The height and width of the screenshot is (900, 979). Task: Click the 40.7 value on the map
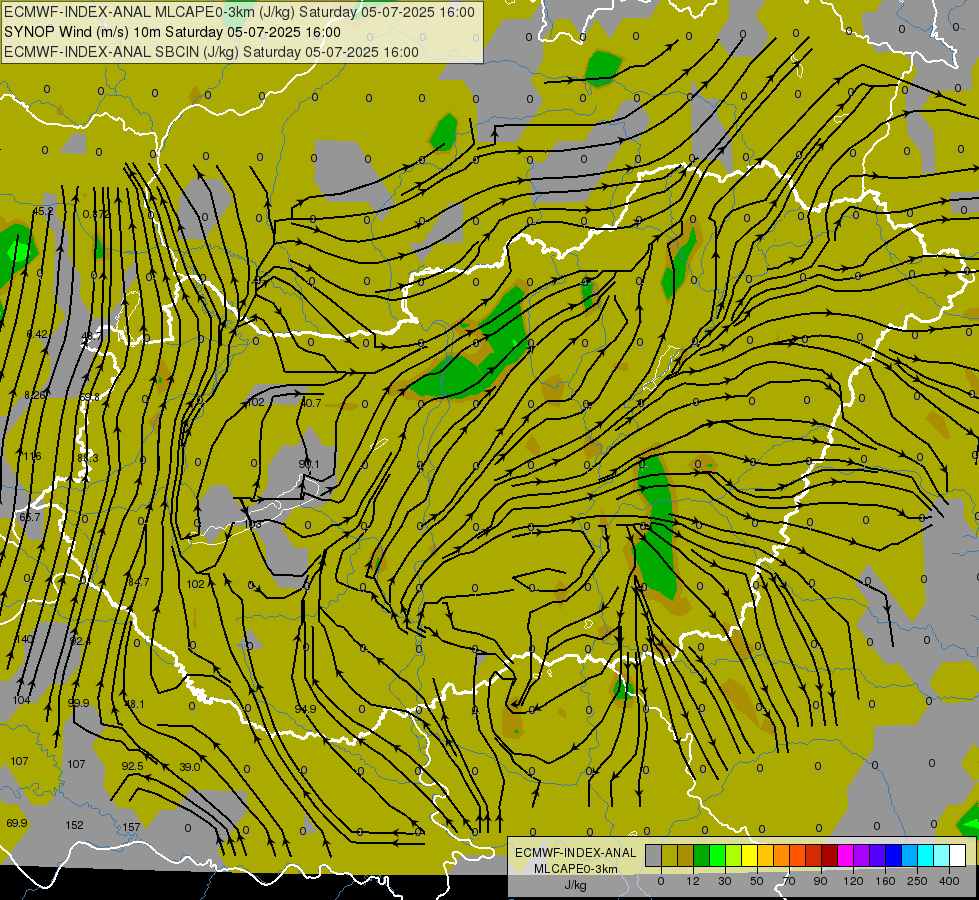click(x=311, y=403)
